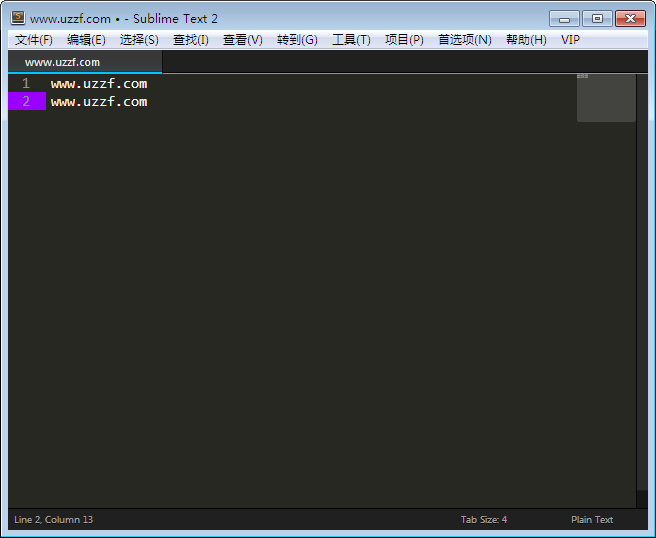Viewport: 656px width, 538px height.
Task: Open the 文件(F) menu
Action: coord(33,40)
